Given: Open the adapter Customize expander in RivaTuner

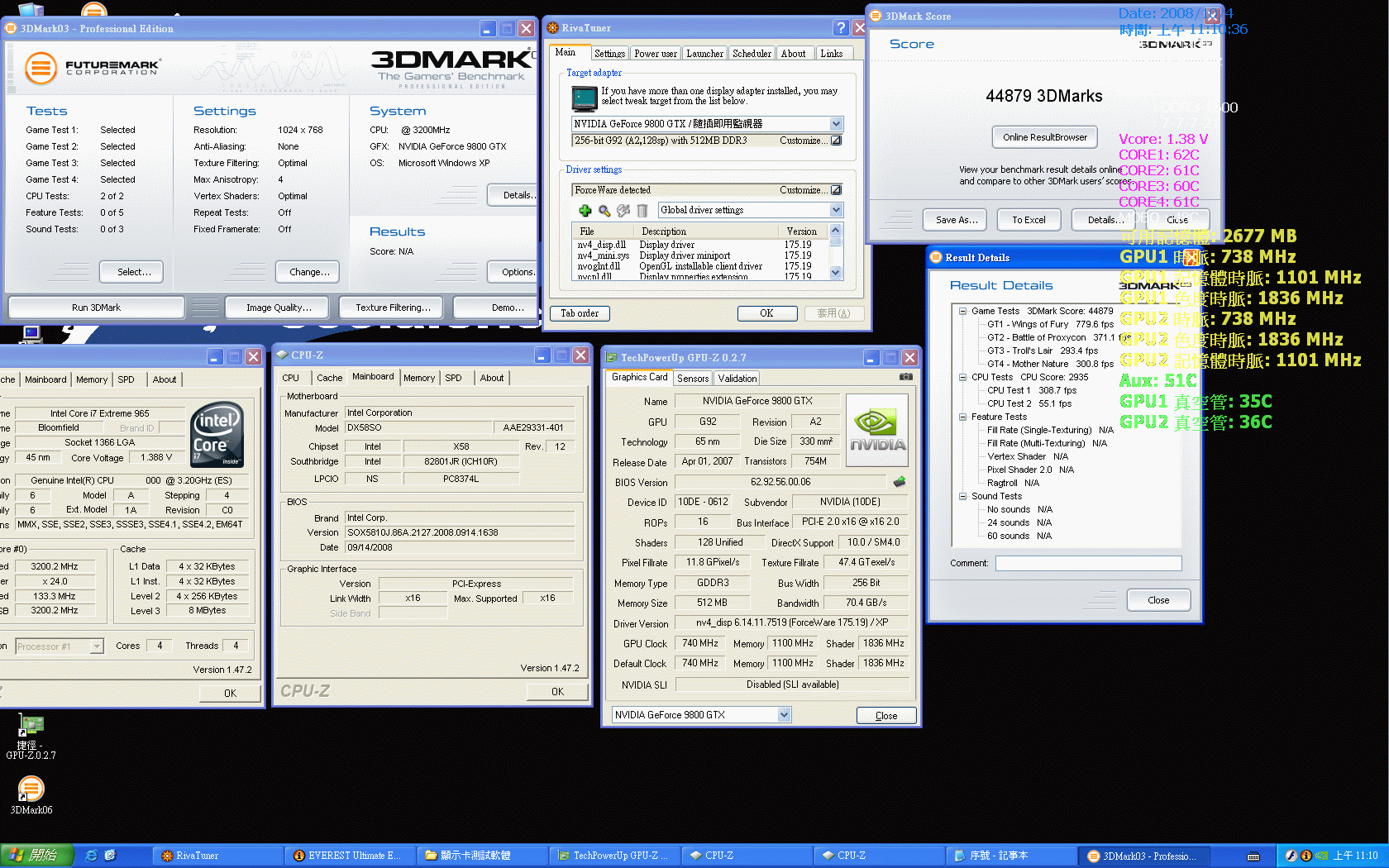Looking at the screenshot, I should click(836, 141).
